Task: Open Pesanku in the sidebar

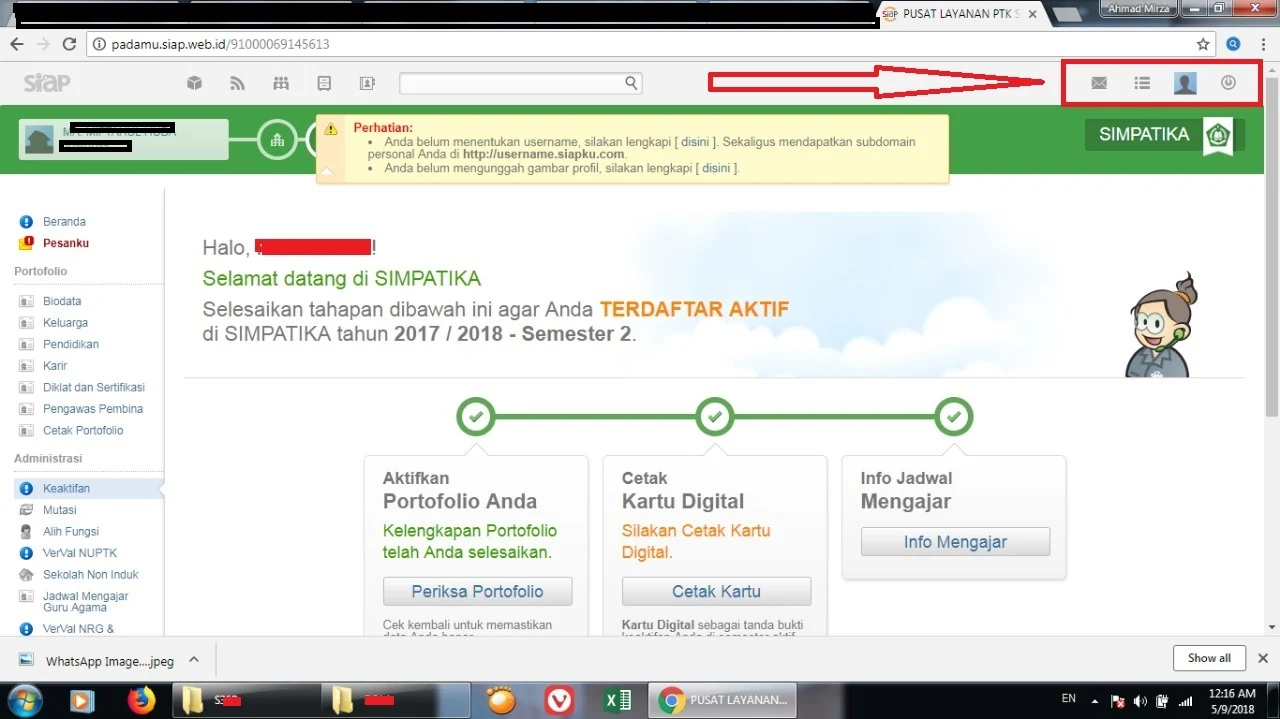Action: pyautogui.click(x=66, y=243)
